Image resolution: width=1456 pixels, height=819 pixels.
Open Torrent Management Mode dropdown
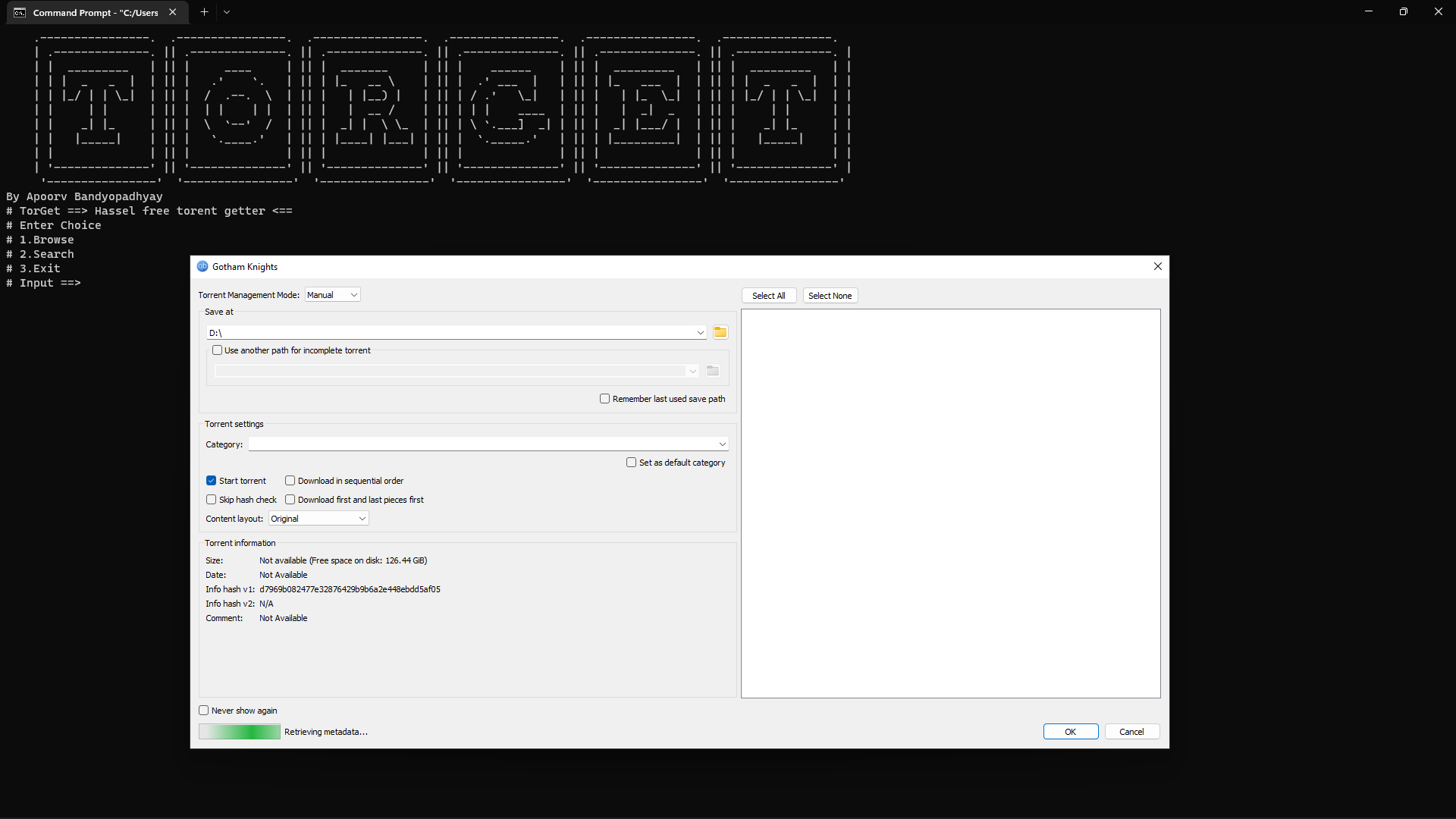click(x=332, y=295)
